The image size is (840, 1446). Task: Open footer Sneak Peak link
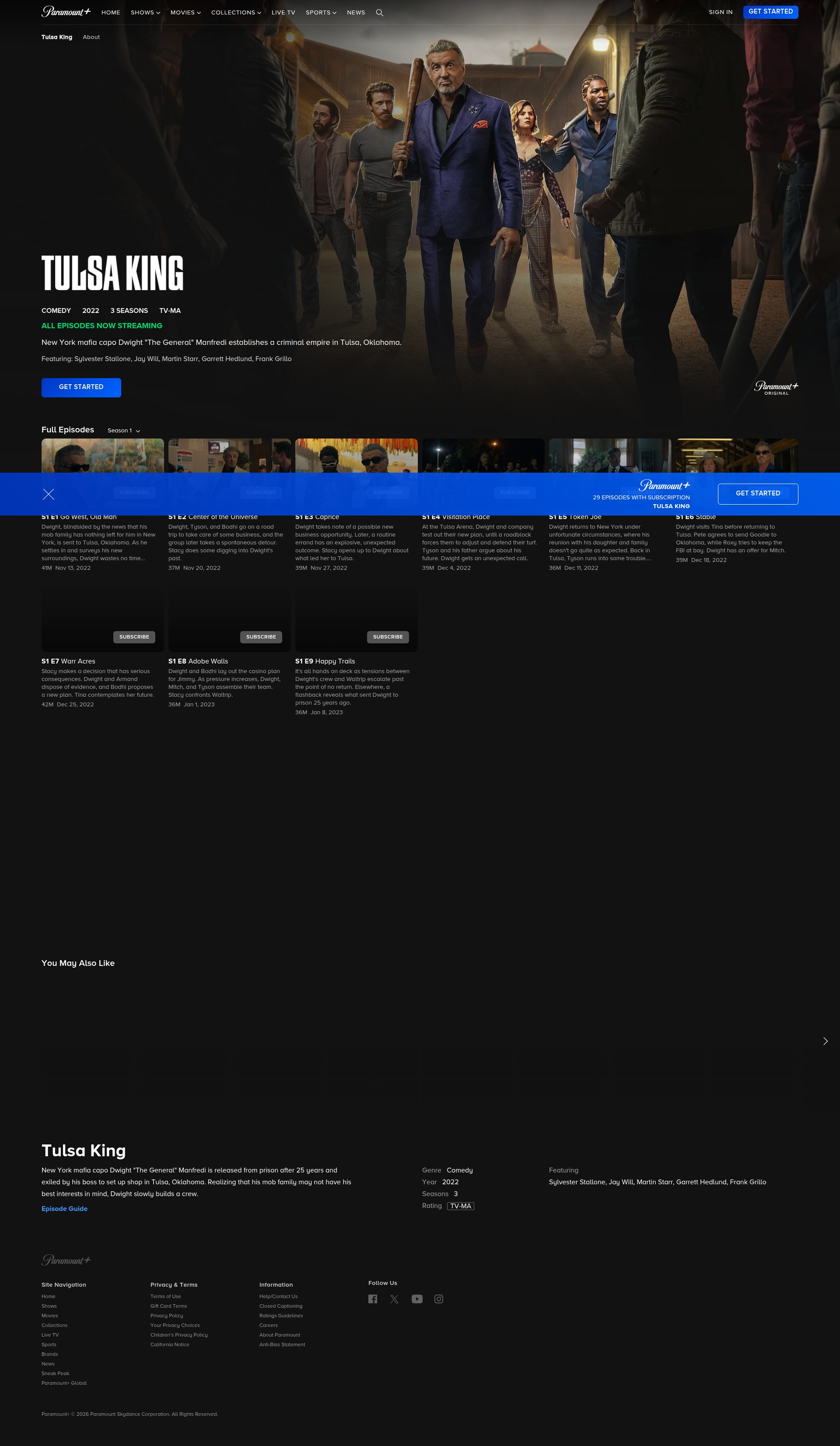tap(55, 1374)
